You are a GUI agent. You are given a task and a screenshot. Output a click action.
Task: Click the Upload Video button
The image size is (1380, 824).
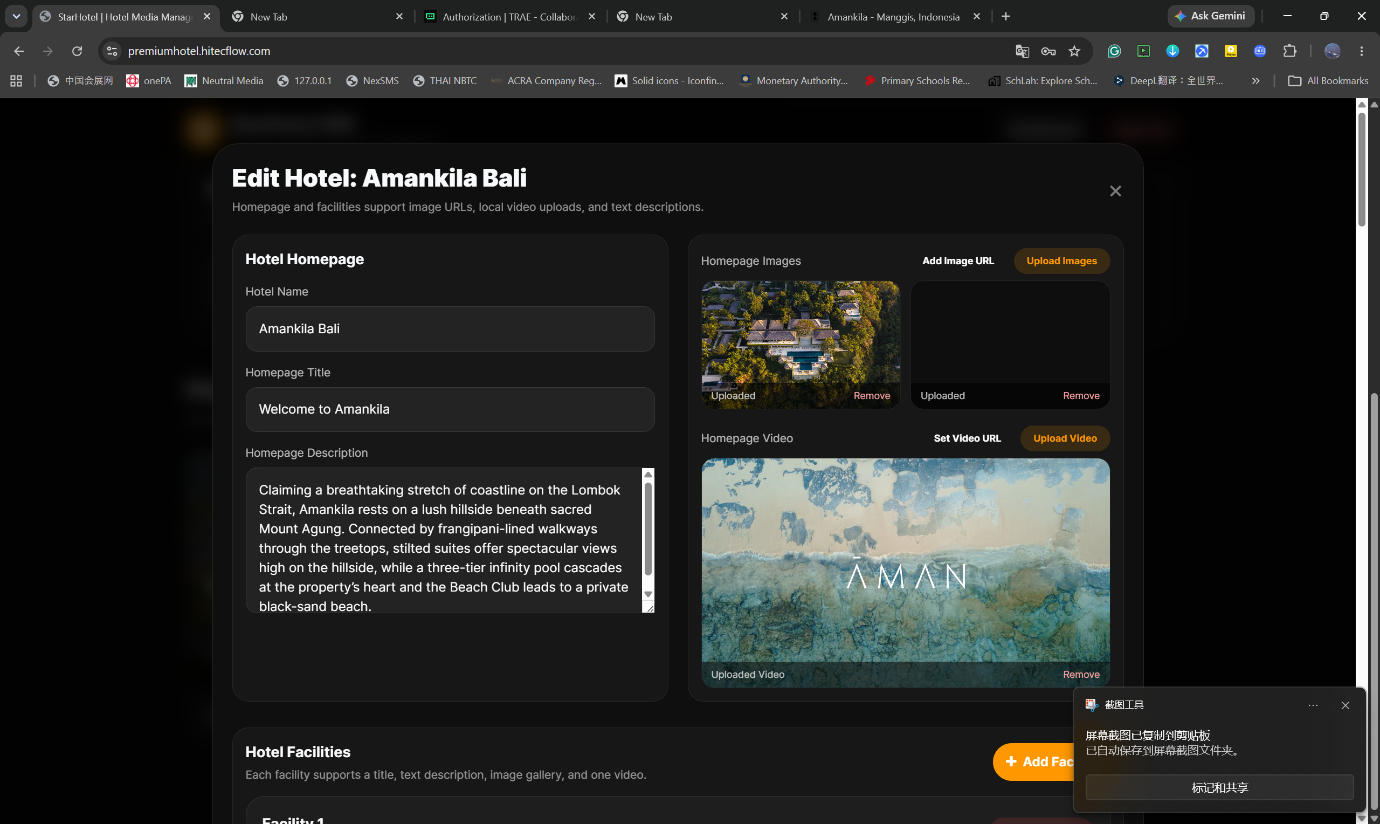[x=1065, y=438]
